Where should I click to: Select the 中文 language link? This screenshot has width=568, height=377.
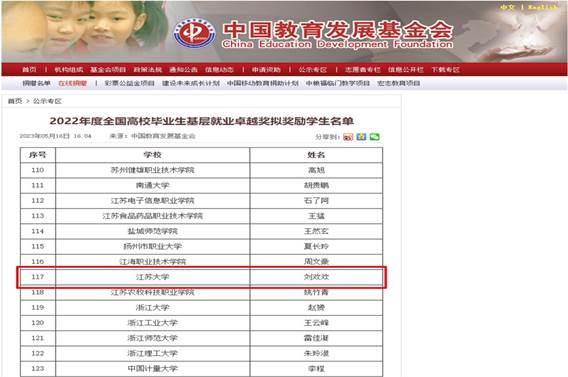pyautogui.click(x=507, y=7)
